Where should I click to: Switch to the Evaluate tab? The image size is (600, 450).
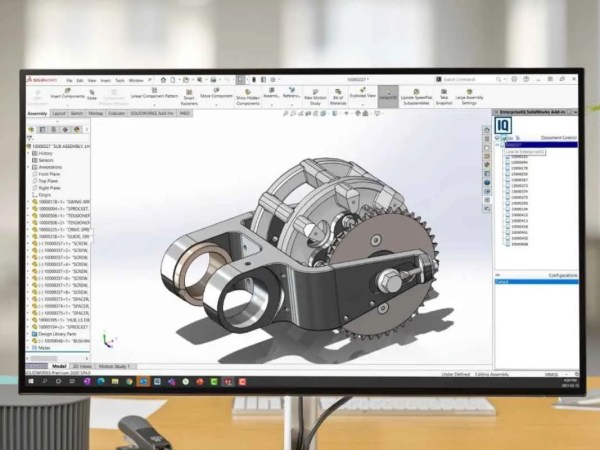click(x=116, y=113)
